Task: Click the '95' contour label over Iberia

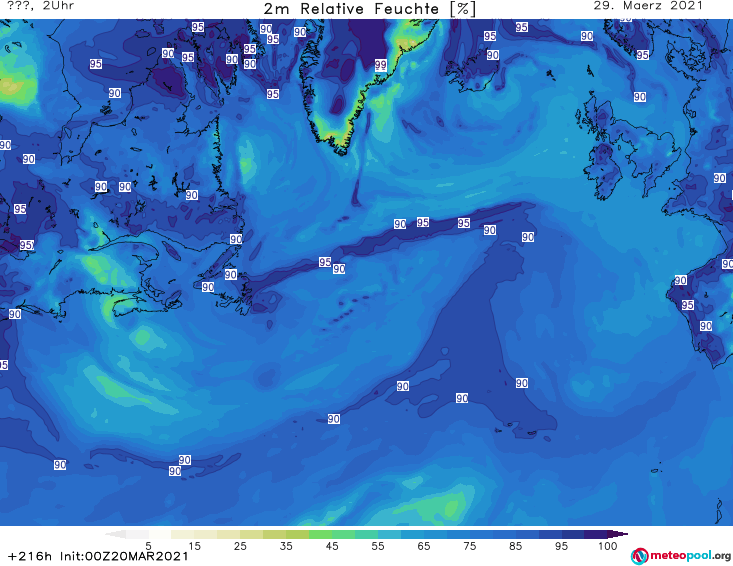Action: [687, 305]
